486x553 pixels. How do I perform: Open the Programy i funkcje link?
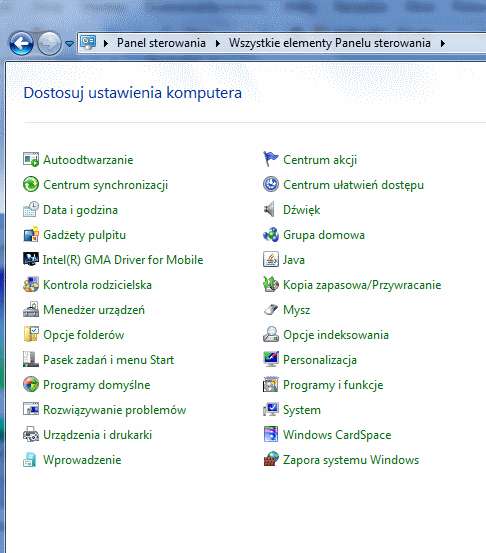pos(333,385)
